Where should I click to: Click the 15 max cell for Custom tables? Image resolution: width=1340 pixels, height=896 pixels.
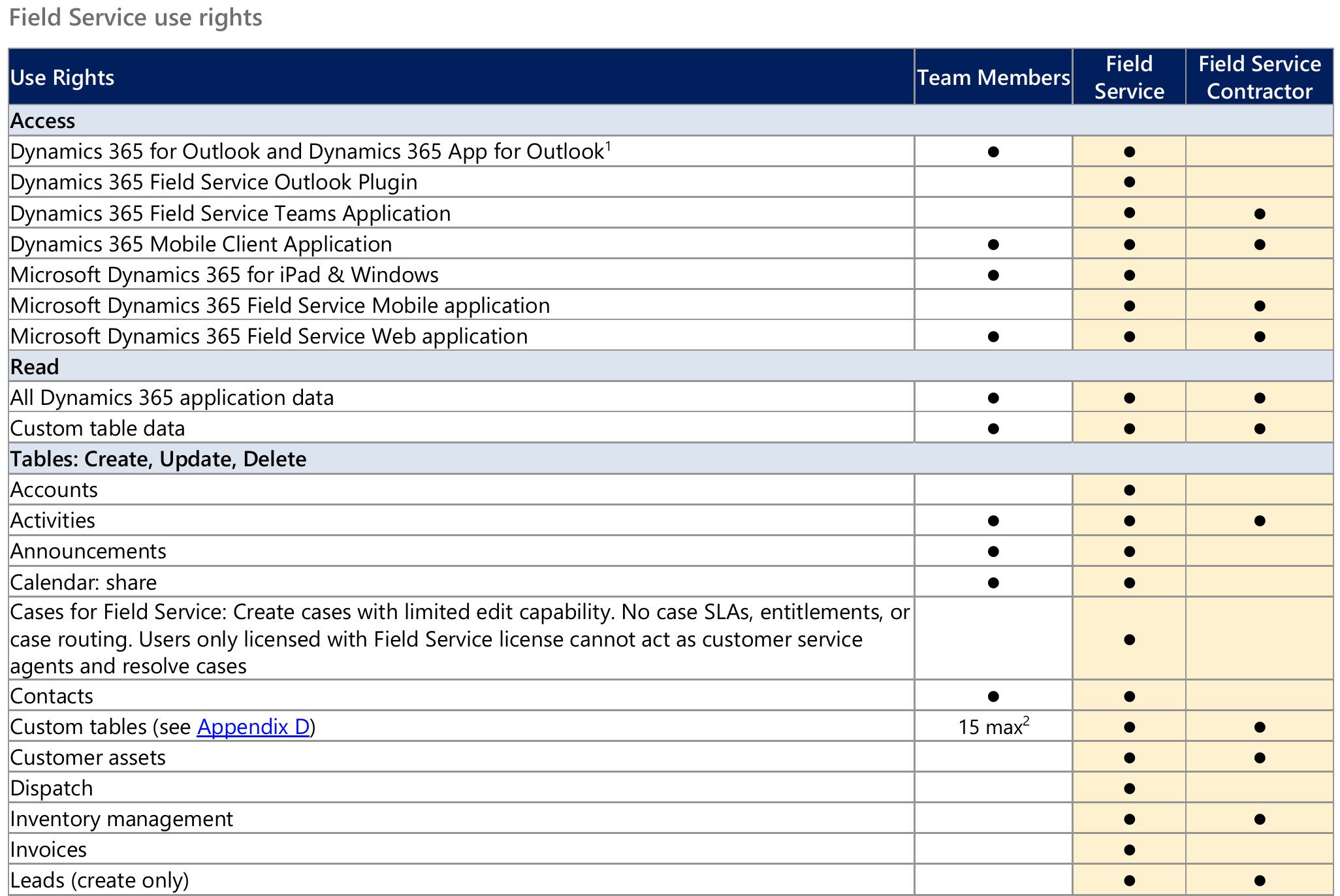(x=993, y=727)
